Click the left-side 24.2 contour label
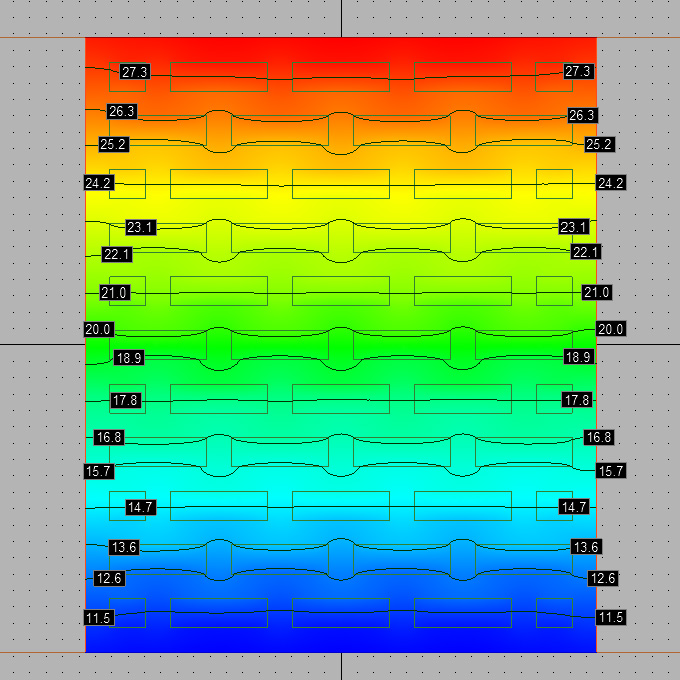 tap(99, 183)
